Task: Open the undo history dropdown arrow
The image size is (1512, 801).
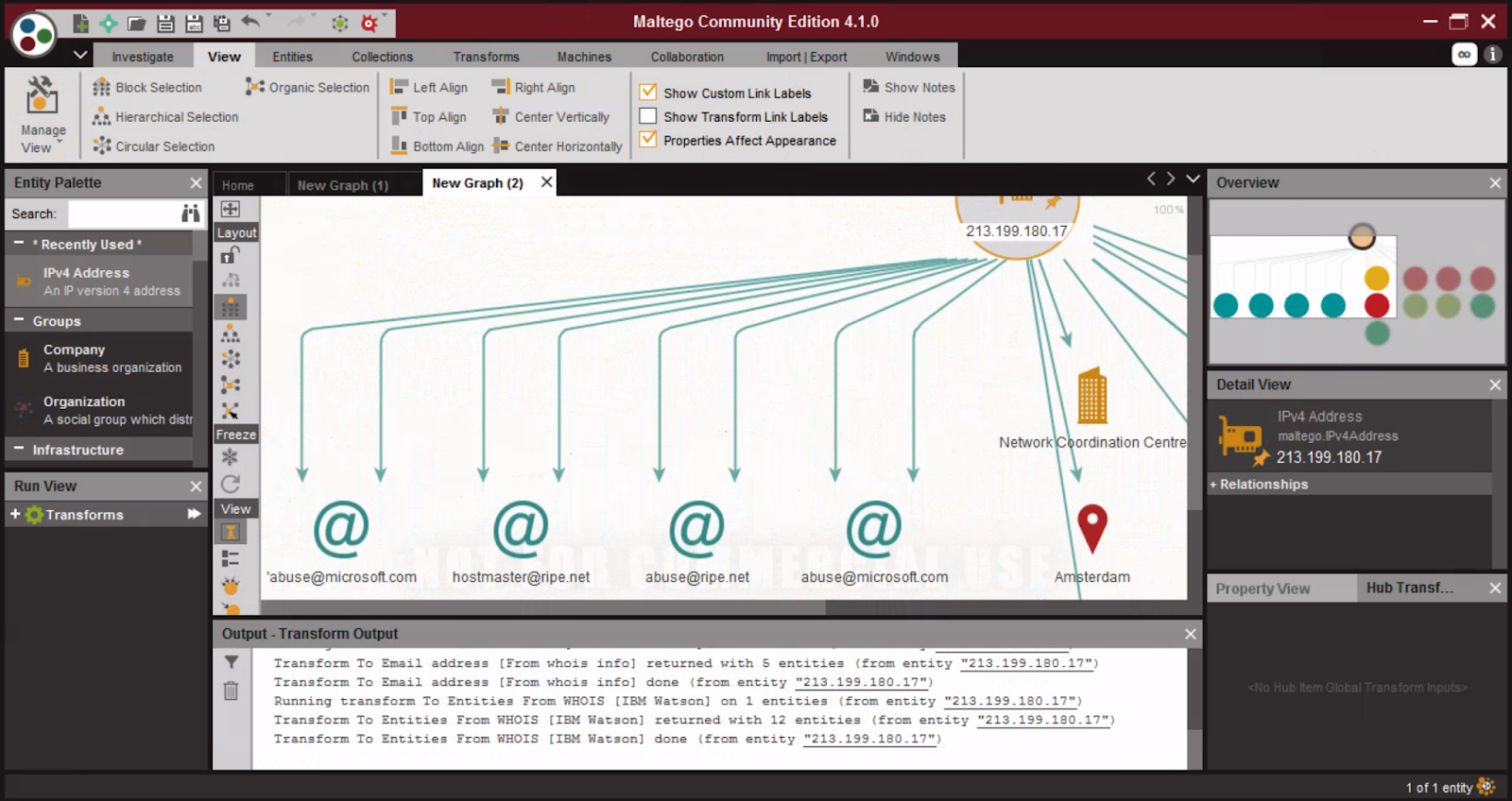Action: click(269, 16)
